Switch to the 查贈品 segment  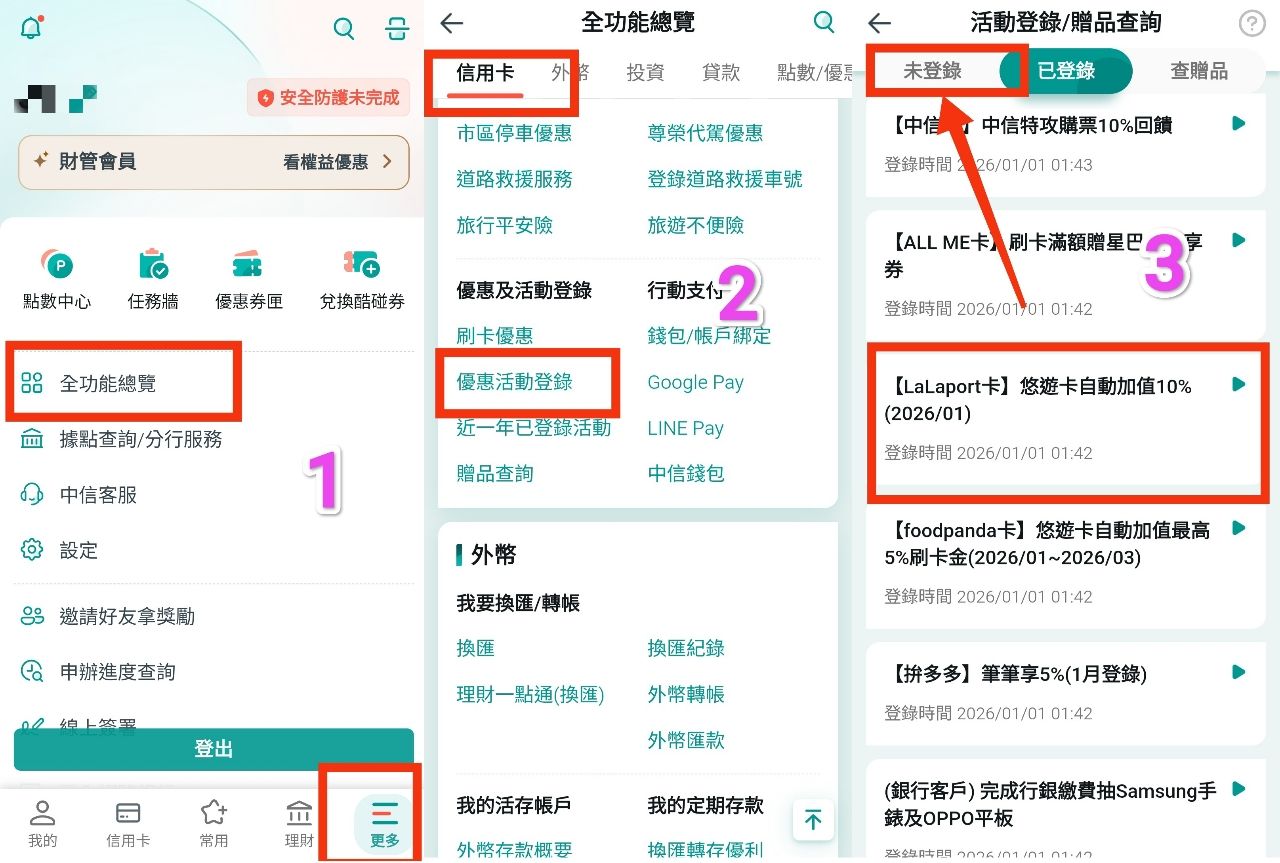click(1198, 71)
